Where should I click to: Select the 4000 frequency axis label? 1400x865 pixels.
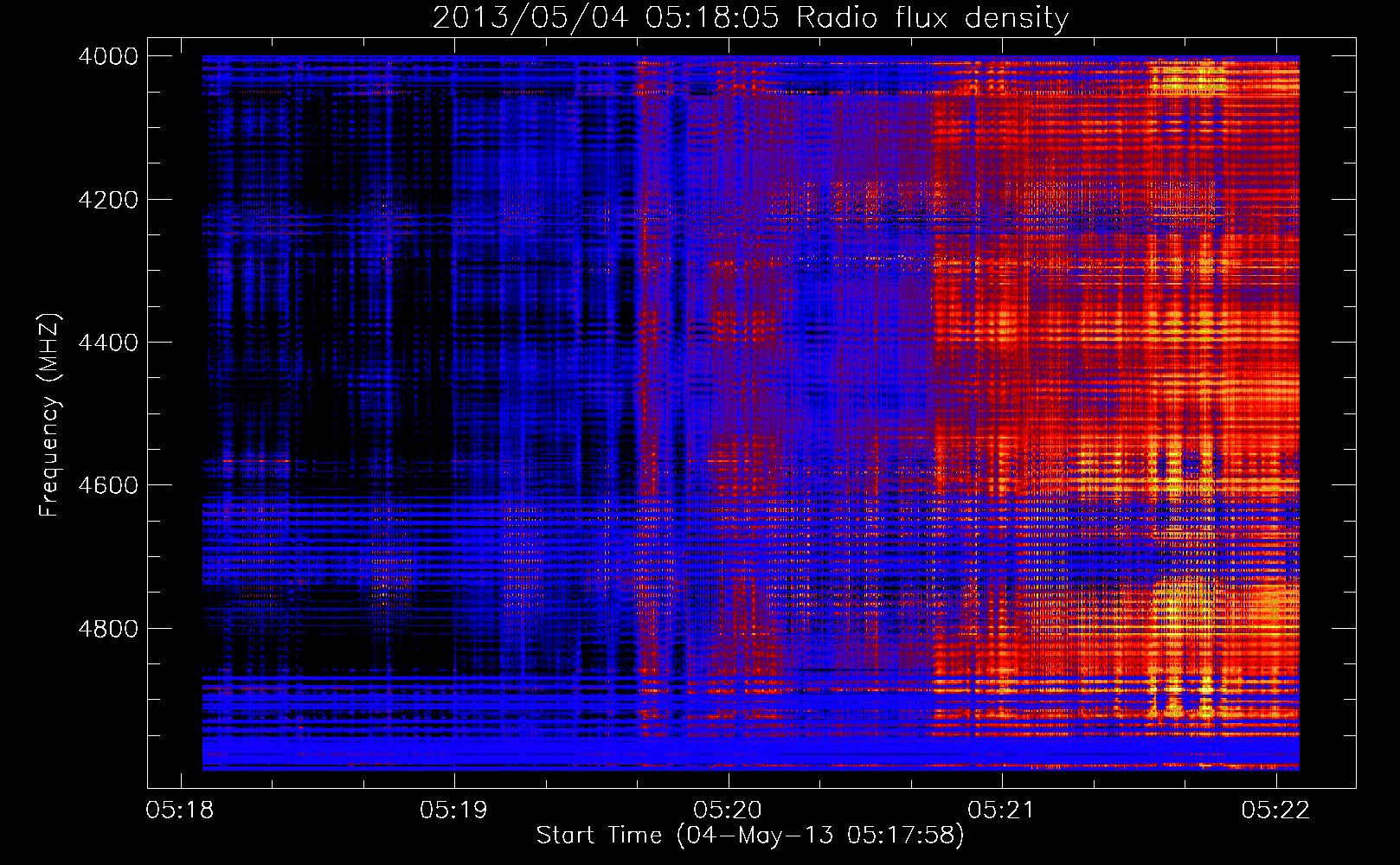[x=108, y=56]
